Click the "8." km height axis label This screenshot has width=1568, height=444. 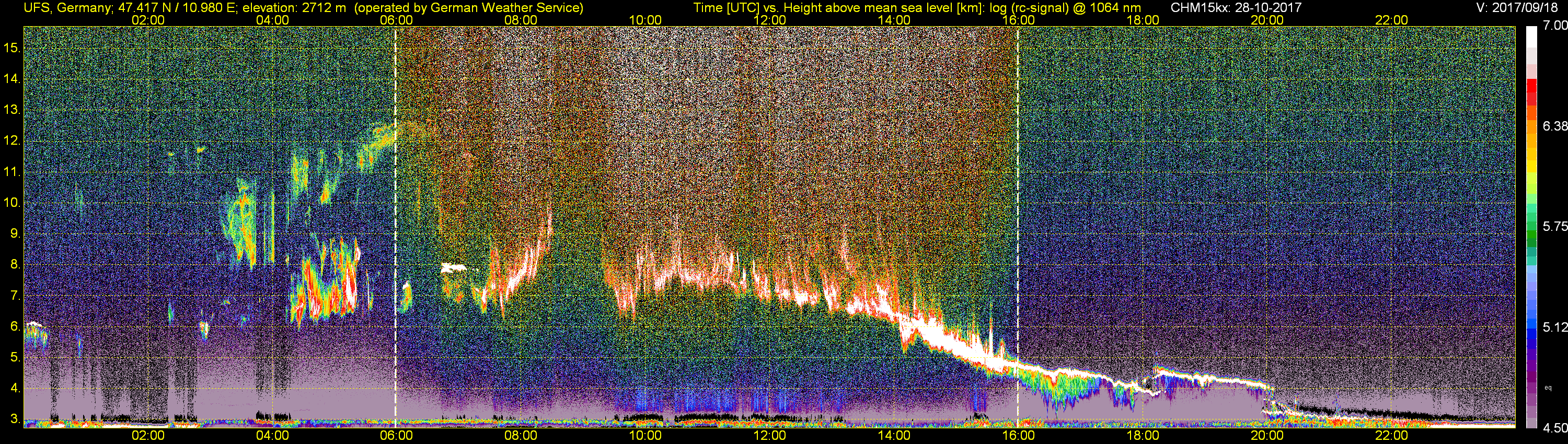click(15, 265)
